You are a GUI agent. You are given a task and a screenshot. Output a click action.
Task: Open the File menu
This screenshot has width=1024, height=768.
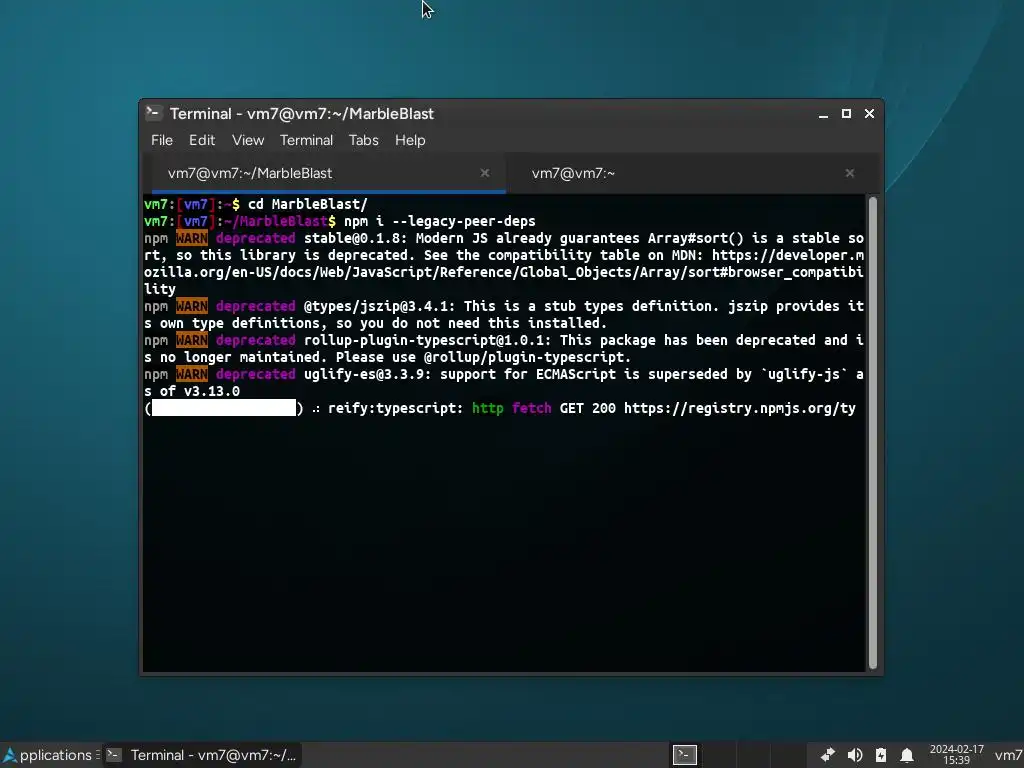[x=161, y=140]
